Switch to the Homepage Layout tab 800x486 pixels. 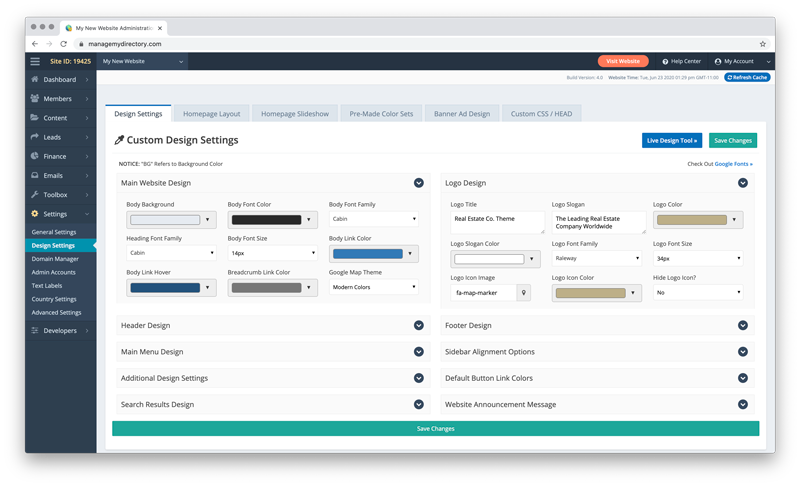tap(212, 114)
